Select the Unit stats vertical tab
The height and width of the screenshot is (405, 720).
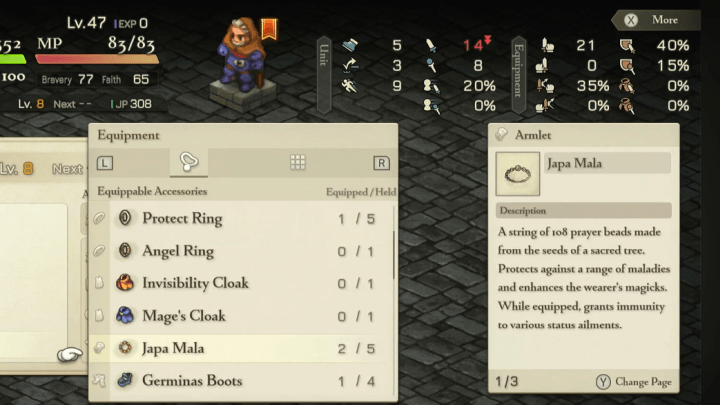pyautogui.click(x=324, y=75)
